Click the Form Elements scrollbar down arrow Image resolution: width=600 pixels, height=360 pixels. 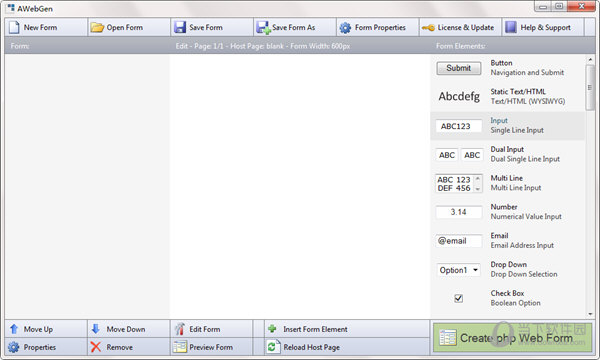(x=590, y=314)
